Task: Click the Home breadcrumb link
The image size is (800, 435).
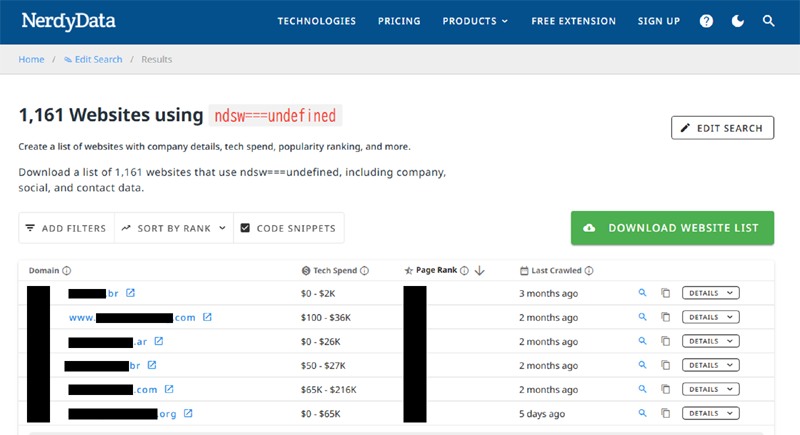Action: click(x=31, y=59)
